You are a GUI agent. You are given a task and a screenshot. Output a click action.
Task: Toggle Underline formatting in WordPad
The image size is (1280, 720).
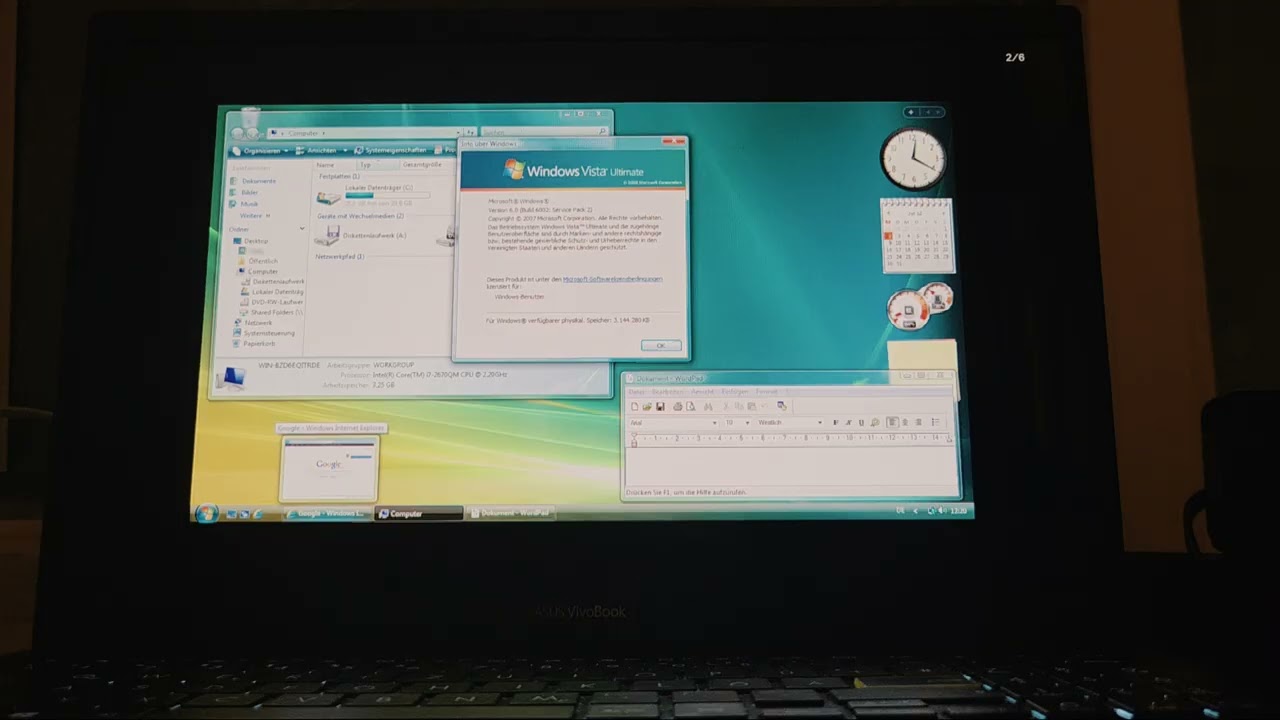click(x=861, y=422)
